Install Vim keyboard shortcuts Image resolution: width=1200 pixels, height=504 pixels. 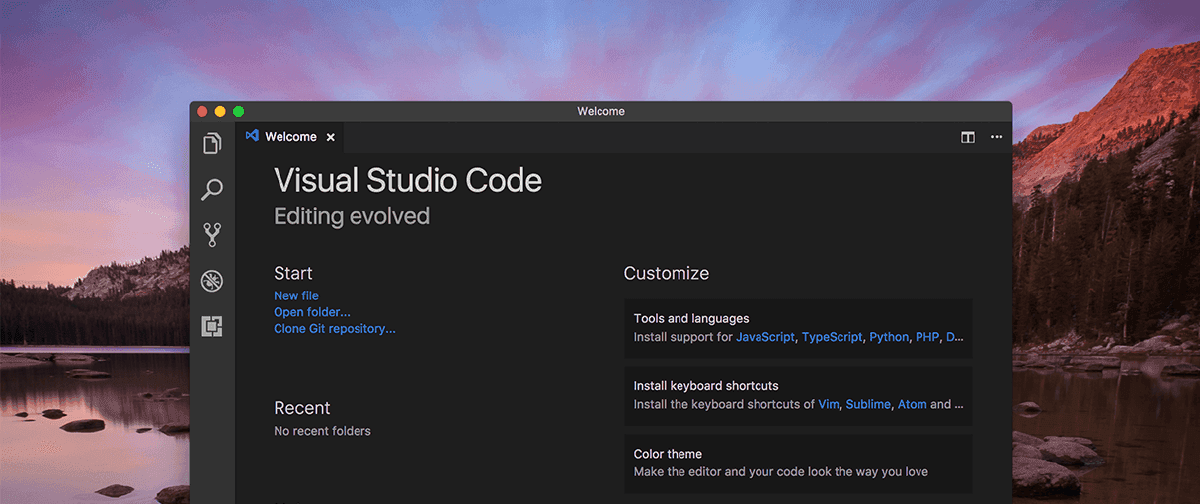click(828, 404)
